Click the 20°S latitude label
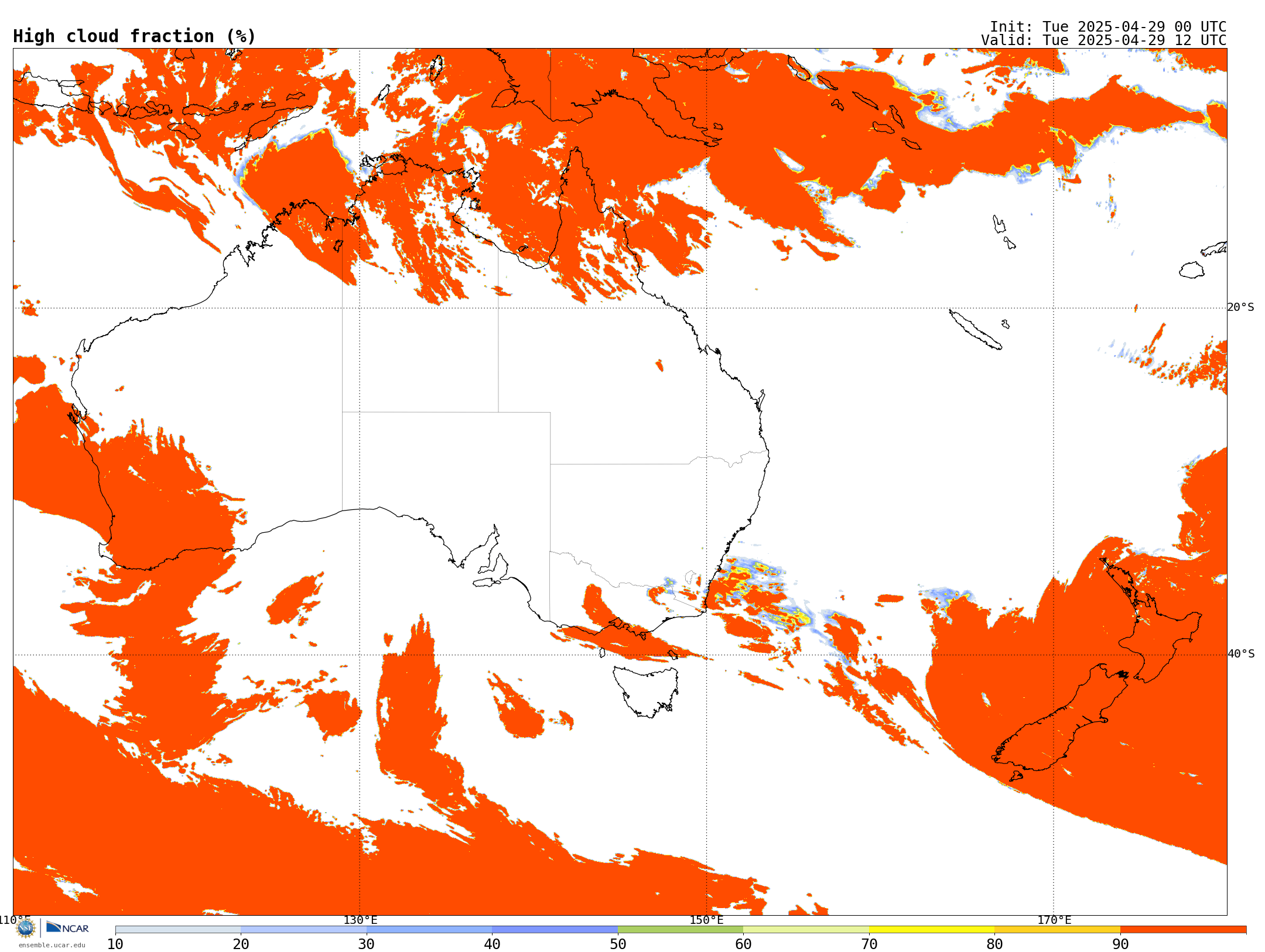 coord(1241,307)
